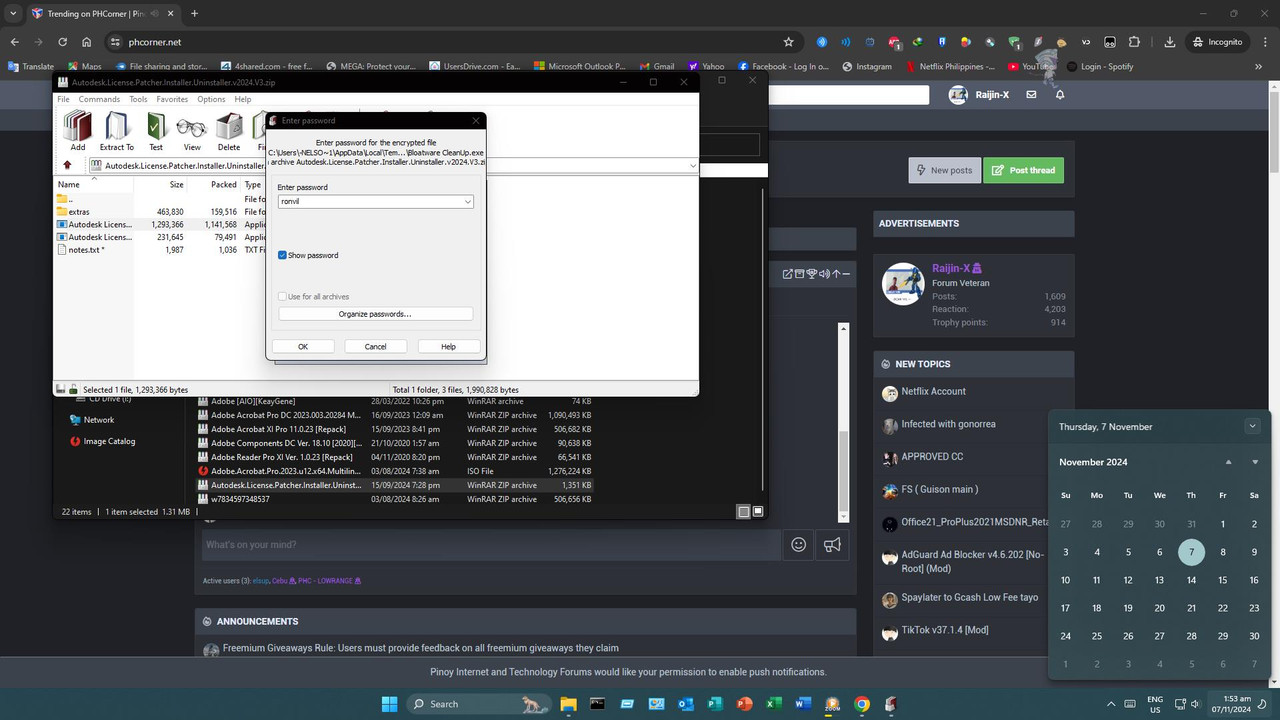Select the extras folder in the archive
The image size is (1280, 720).
(79, 212)
